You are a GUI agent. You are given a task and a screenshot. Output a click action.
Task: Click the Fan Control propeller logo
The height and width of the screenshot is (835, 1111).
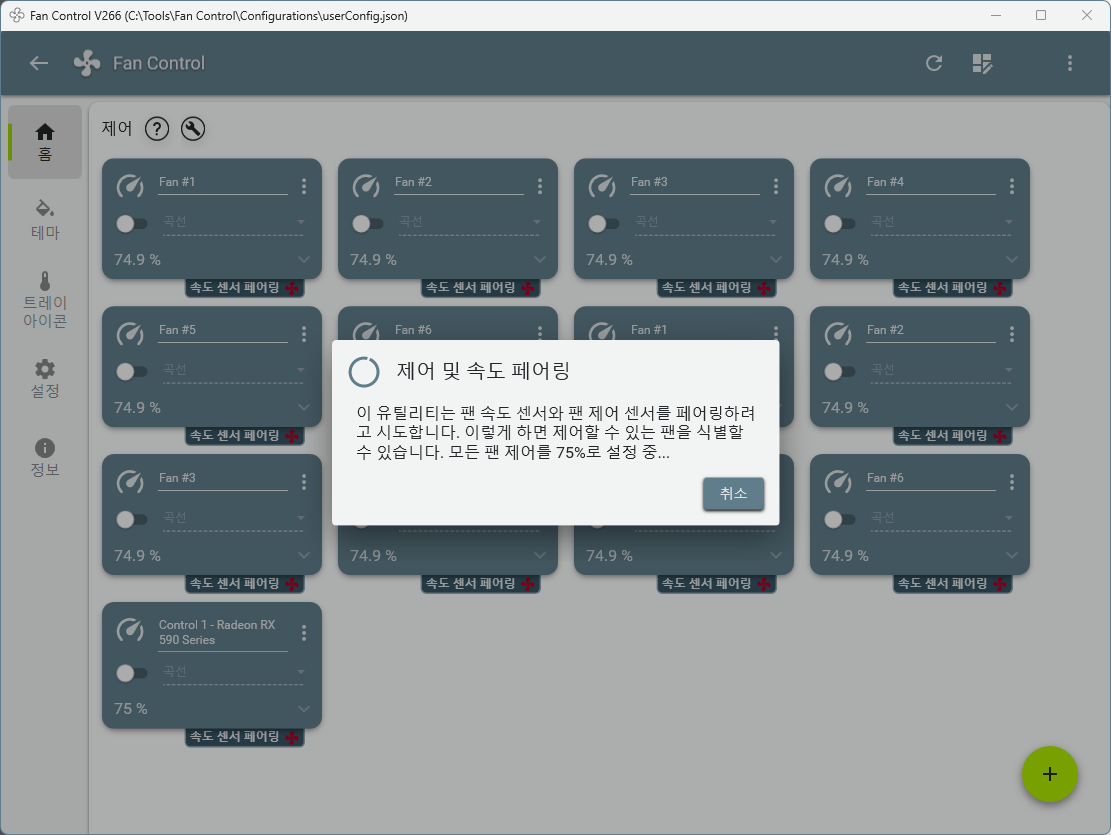(x=87, y=63)
